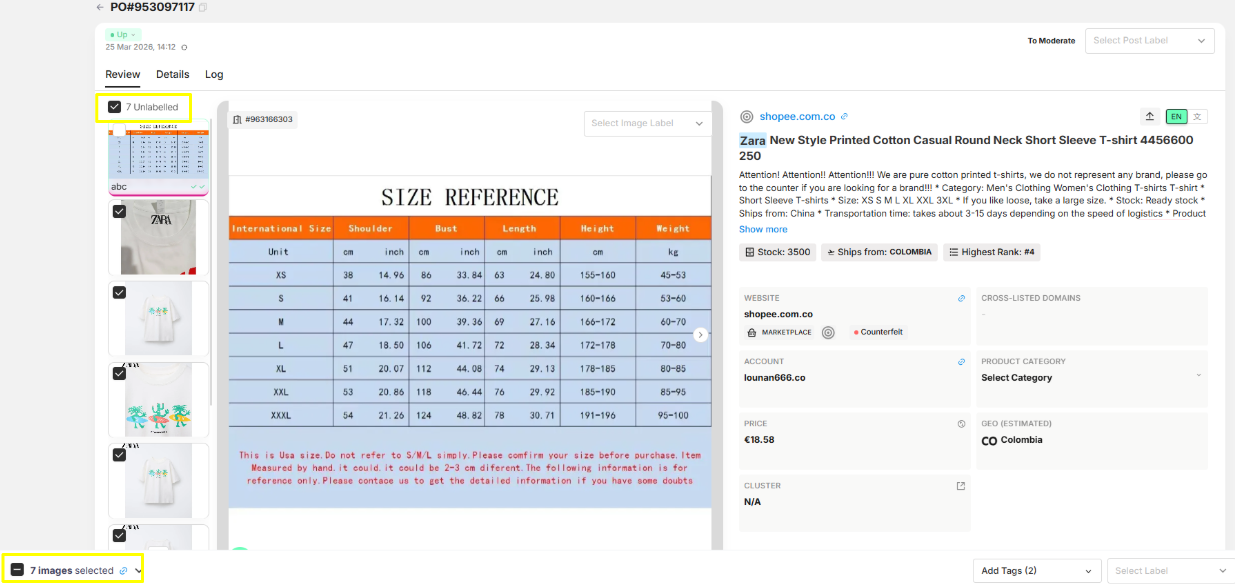Click the To Moderate label
This screenshot has width=1235, height=584.
coord(1051,41)
